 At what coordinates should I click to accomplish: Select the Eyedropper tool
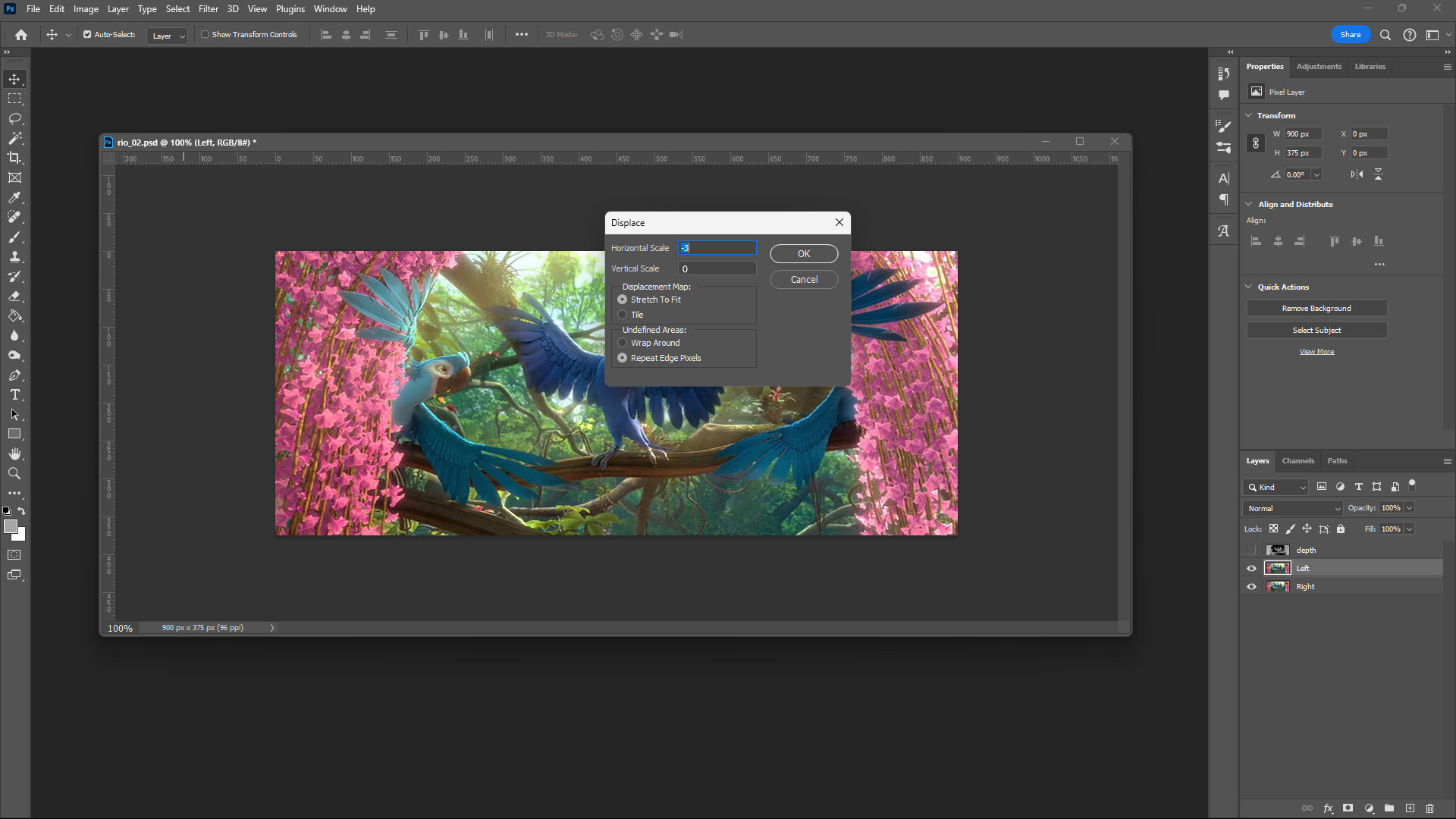tap(14, 197)
